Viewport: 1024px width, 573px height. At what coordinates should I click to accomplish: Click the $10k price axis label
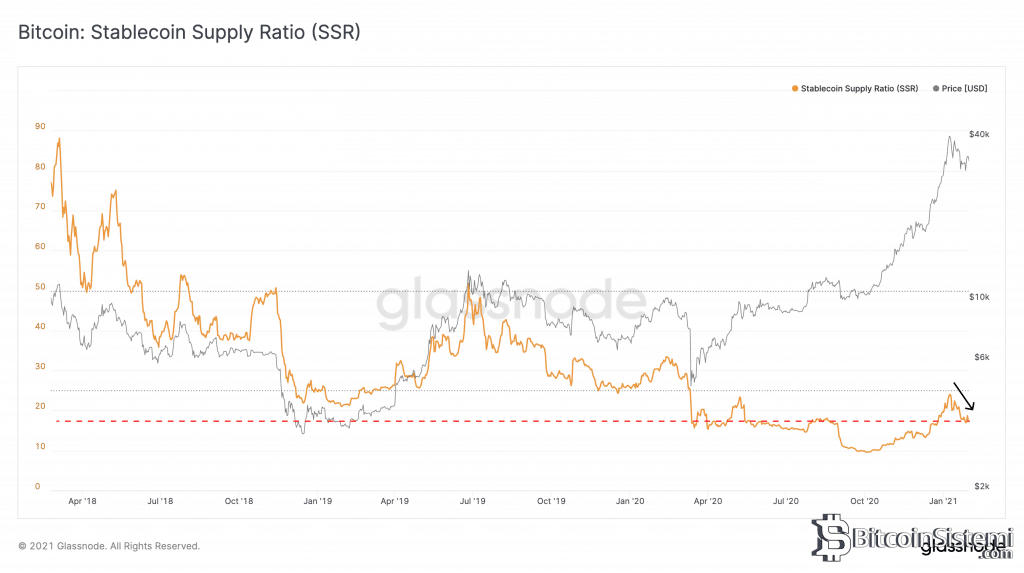[979, 298]
